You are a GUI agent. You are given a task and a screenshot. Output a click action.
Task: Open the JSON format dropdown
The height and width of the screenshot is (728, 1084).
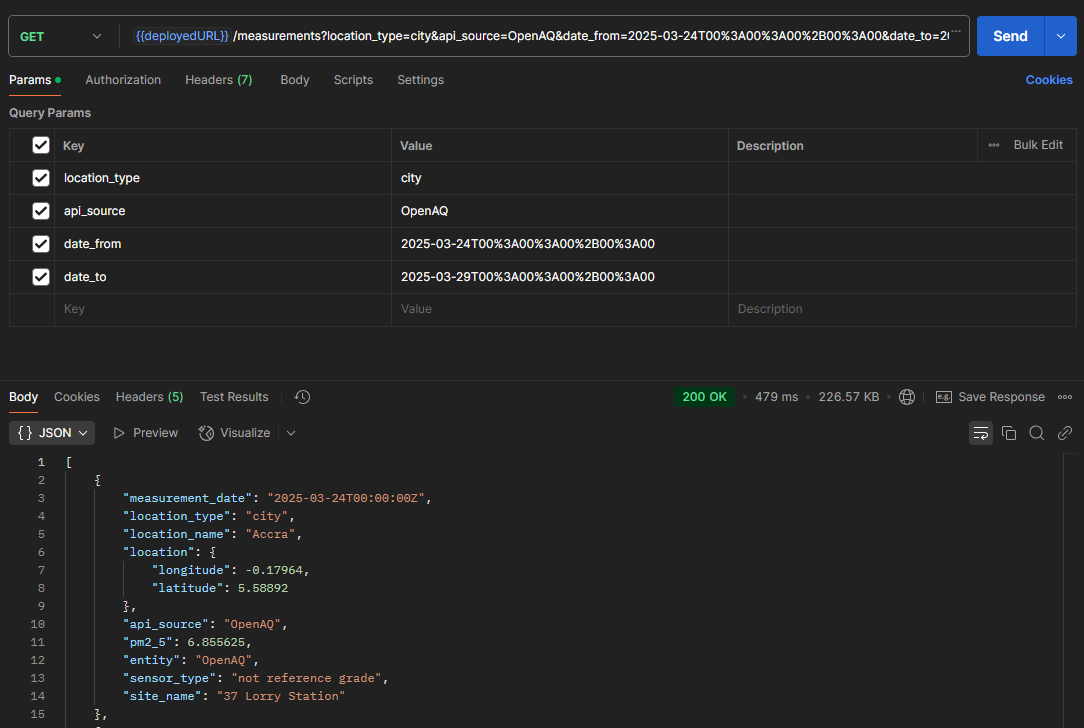pos(51,432)
